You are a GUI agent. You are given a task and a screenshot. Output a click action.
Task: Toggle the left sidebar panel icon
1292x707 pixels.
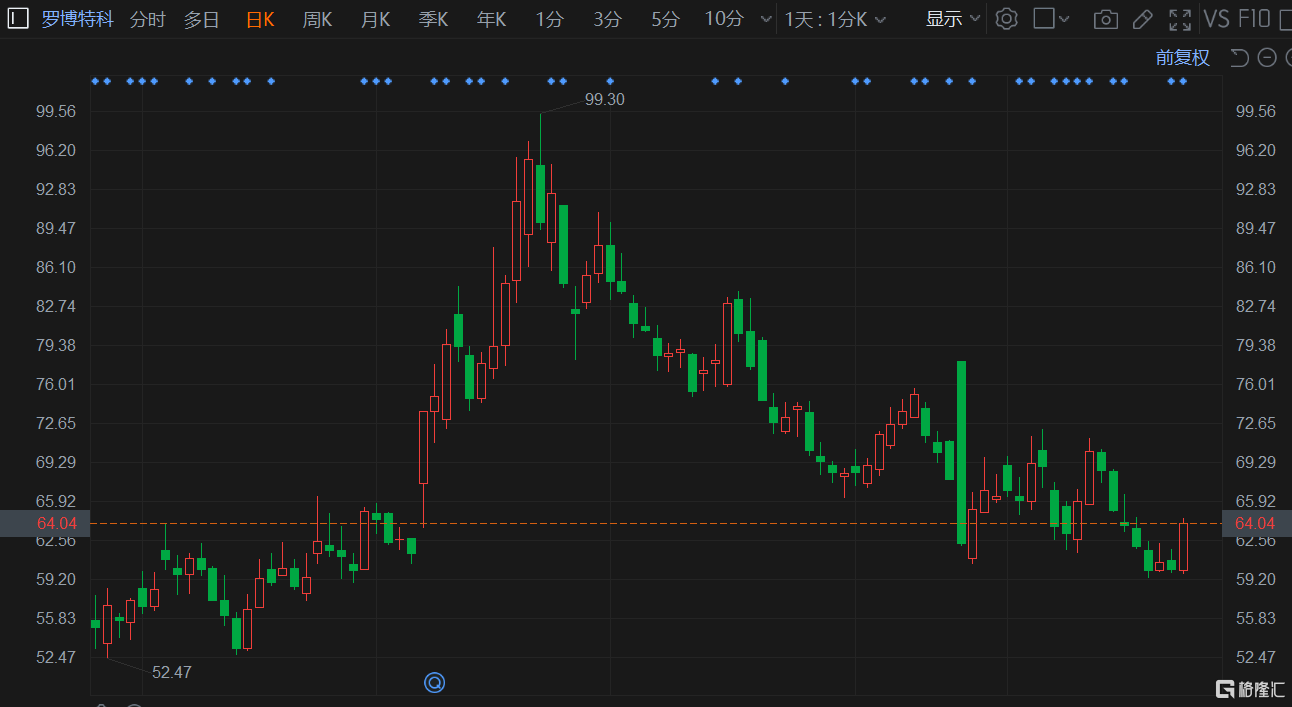[18, 19]
